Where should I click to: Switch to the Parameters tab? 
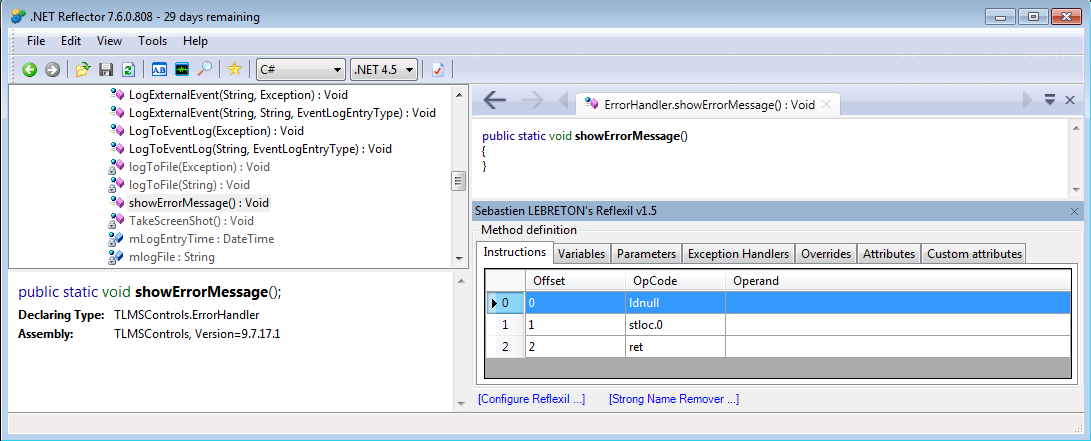(646, 254)
